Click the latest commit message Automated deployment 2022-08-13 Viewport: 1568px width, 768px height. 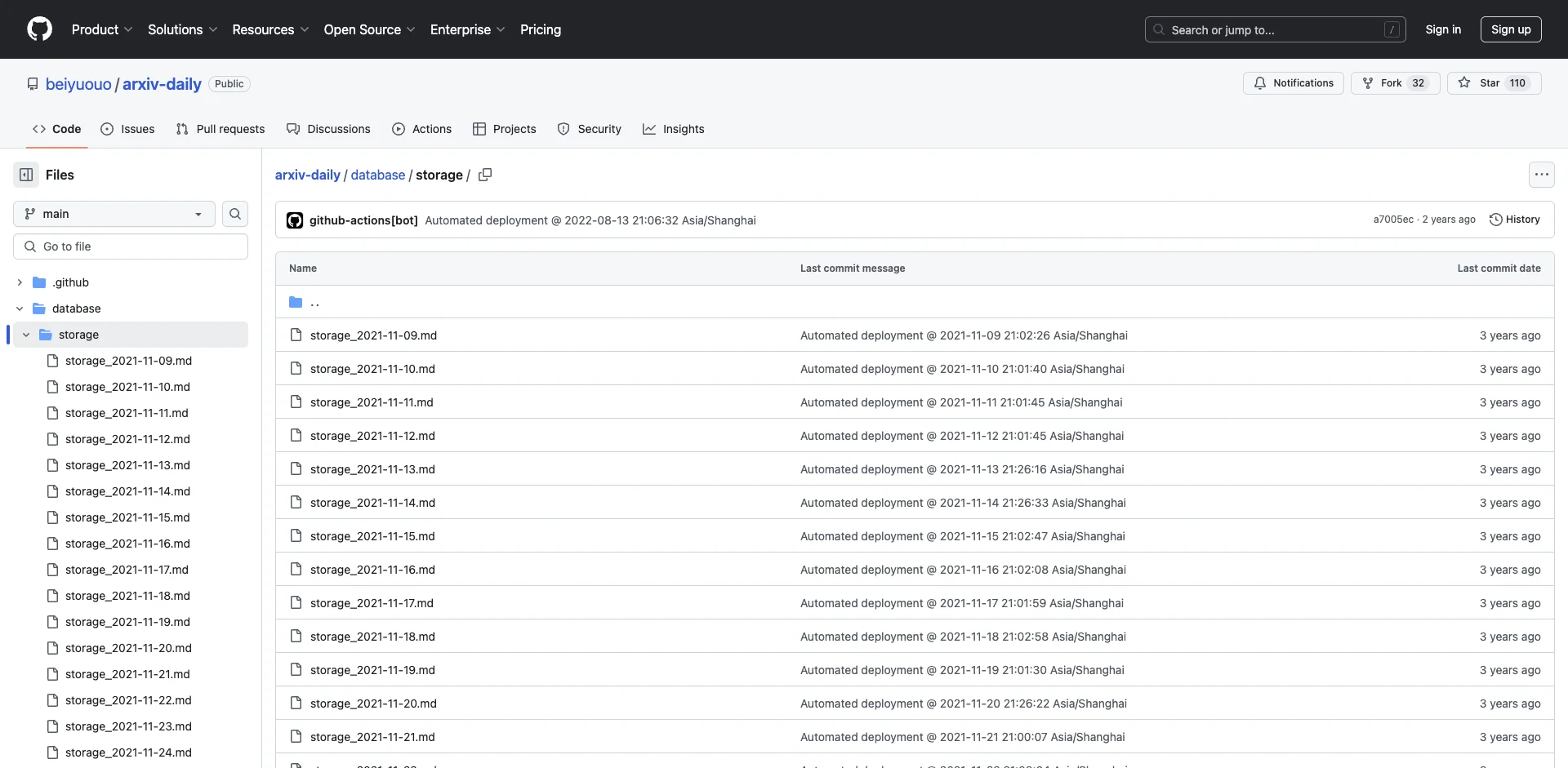coord(590,220)
